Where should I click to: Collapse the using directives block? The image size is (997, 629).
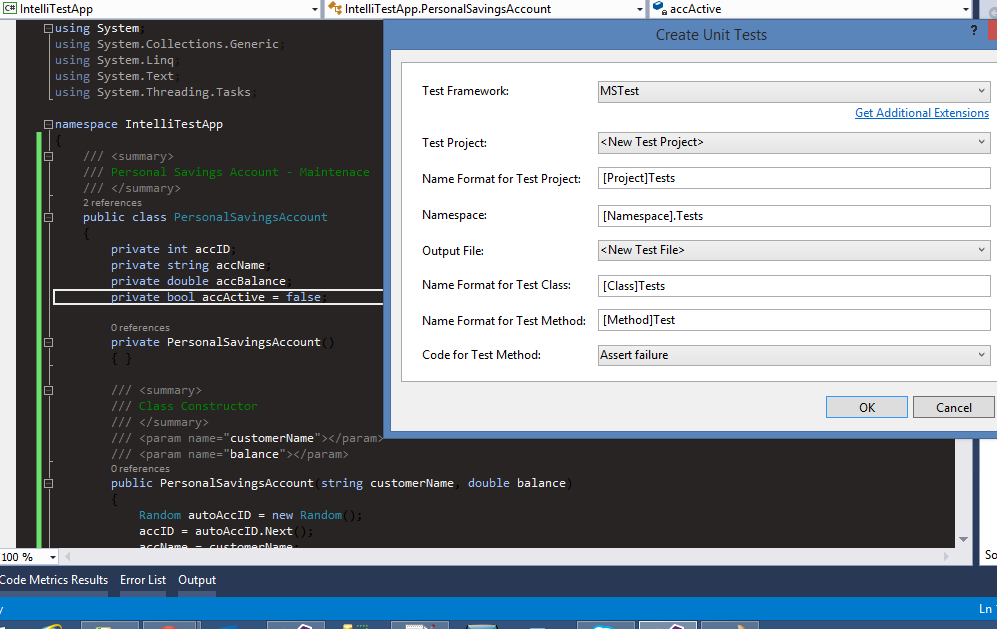pos(48,28)
